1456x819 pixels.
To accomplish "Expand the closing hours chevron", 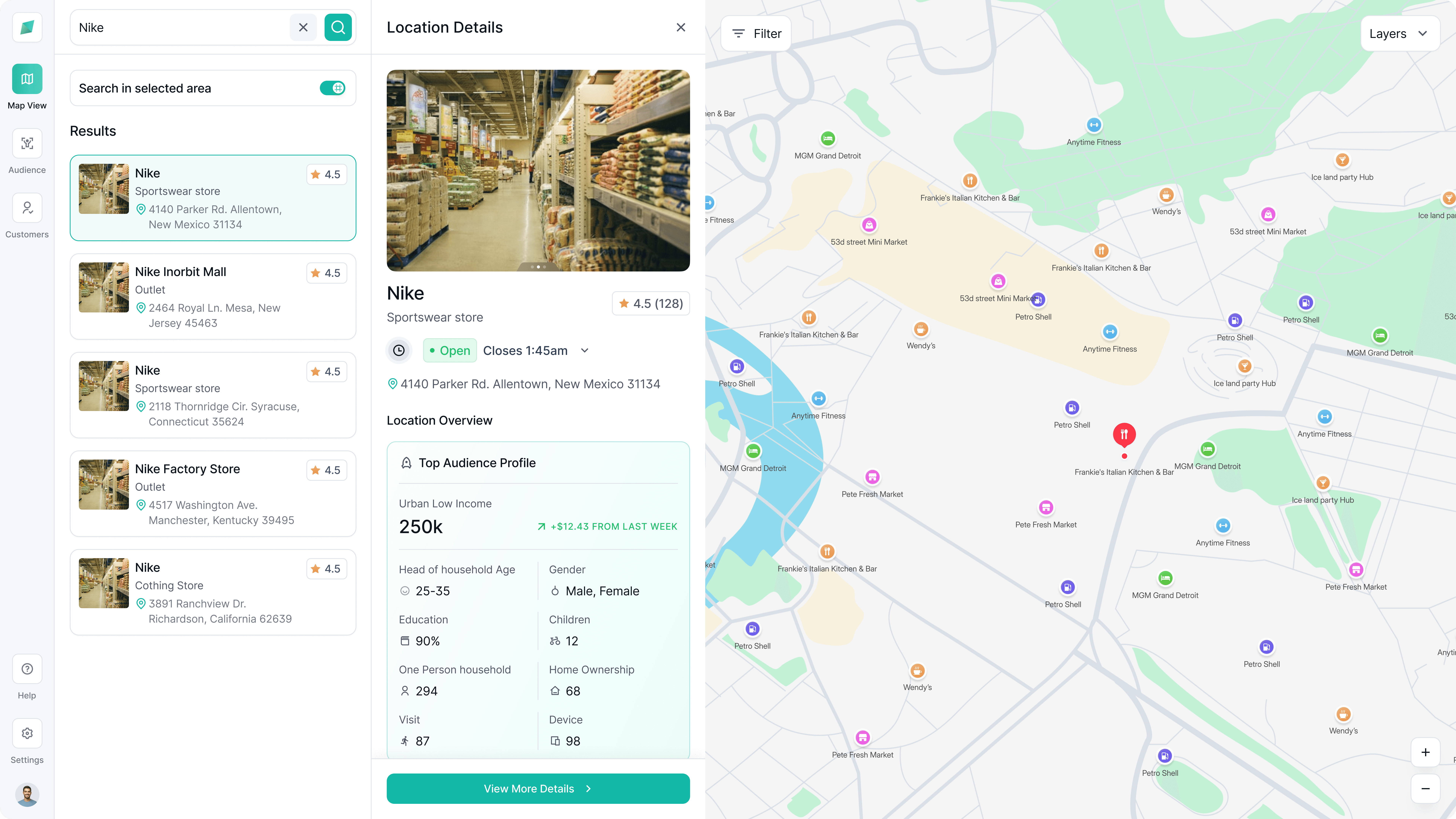I will (x=584, y=350).
